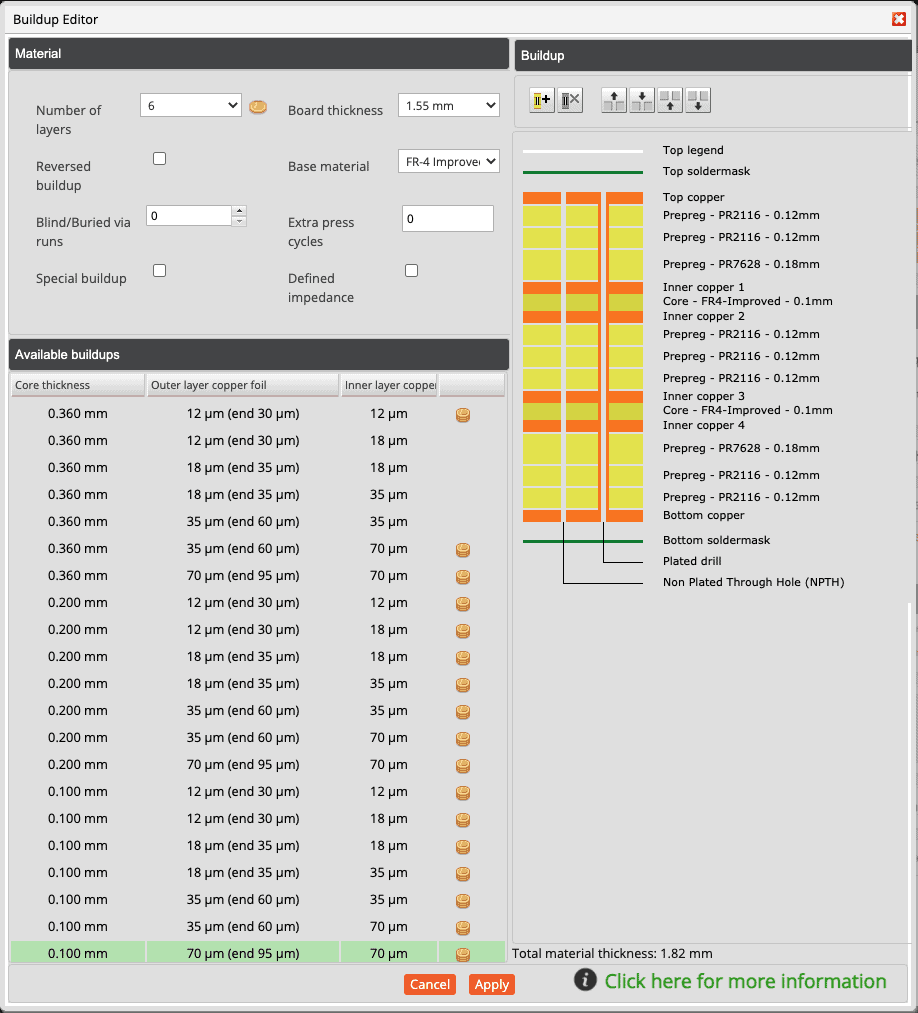Click the 'Inner copper 2' layer label
The height and width of the screenshot is (1013, 918).
(704, 316)
